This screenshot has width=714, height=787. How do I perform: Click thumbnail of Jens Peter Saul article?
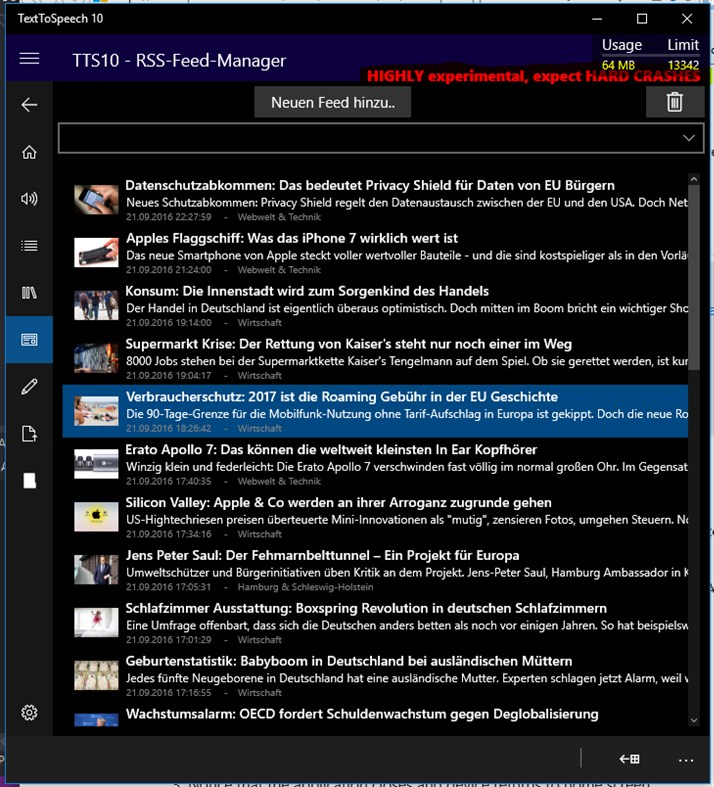(x=96, y=570)
